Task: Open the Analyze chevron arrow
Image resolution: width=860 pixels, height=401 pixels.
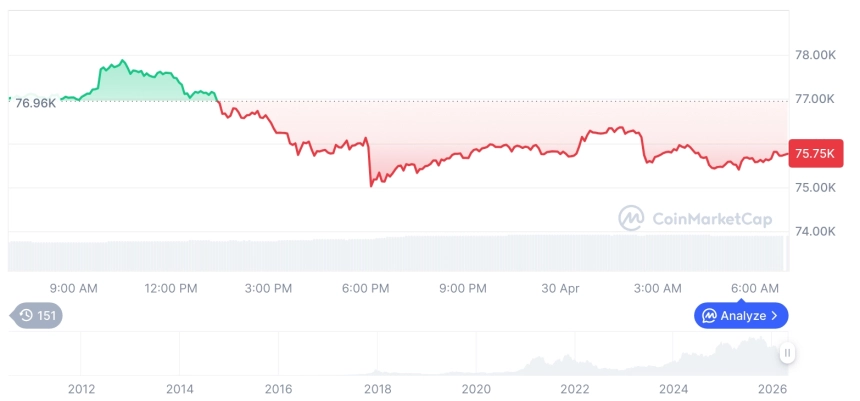Action: coord(775,316)
